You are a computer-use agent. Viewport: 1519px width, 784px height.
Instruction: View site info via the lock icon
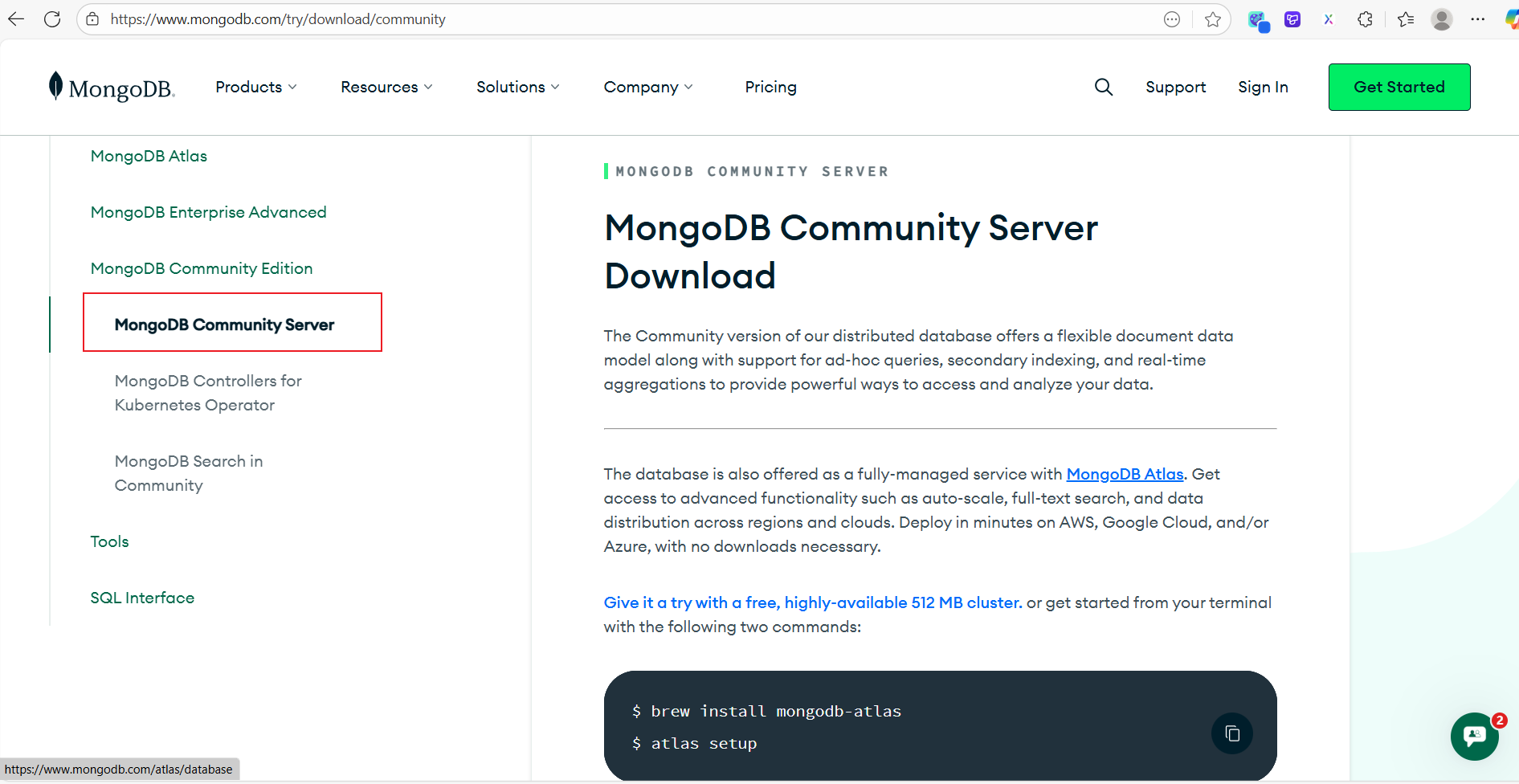pos(93,19)
